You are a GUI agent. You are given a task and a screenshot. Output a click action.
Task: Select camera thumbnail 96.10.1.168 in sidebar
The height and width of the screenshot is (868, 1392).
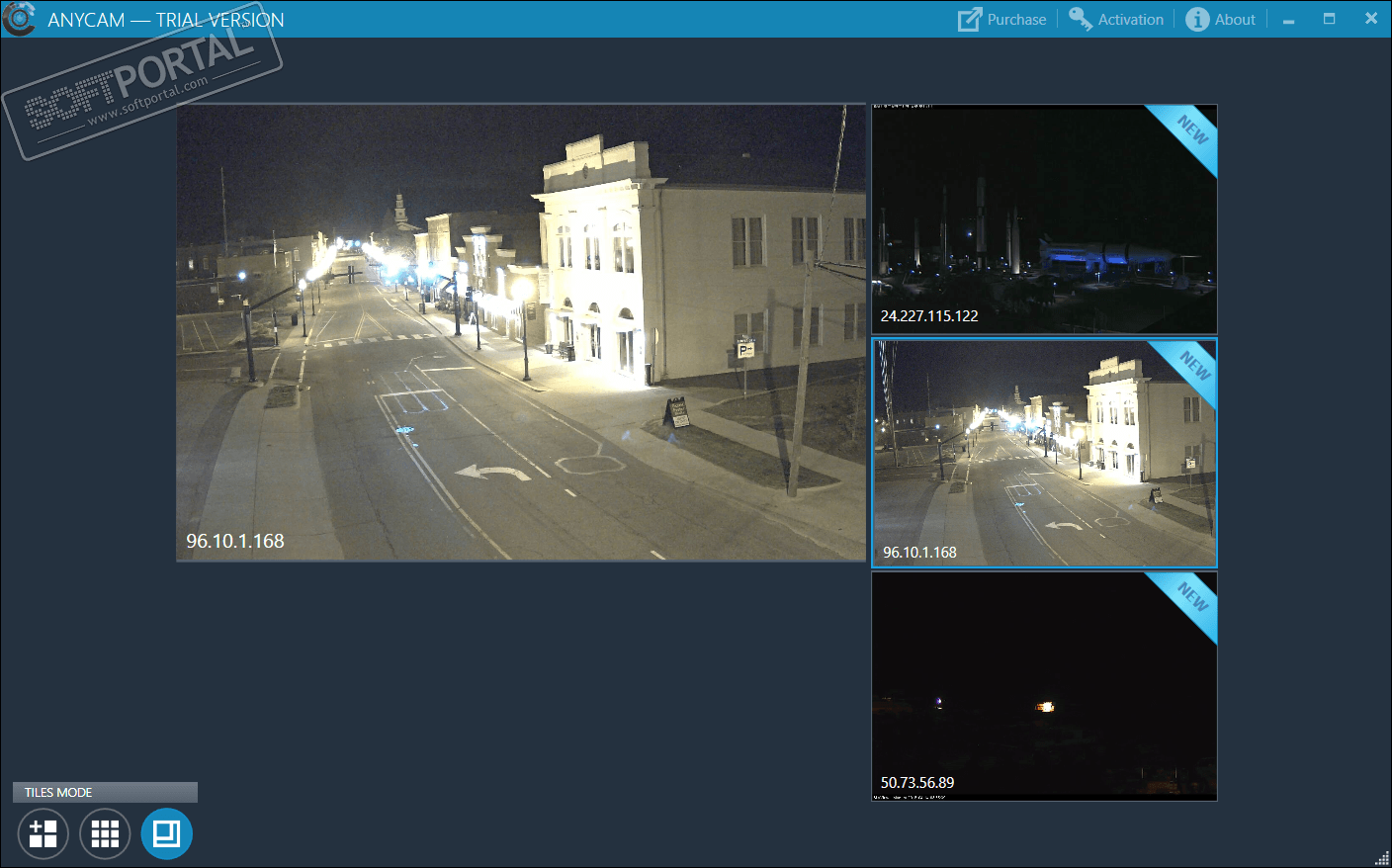coord(1044,453)
